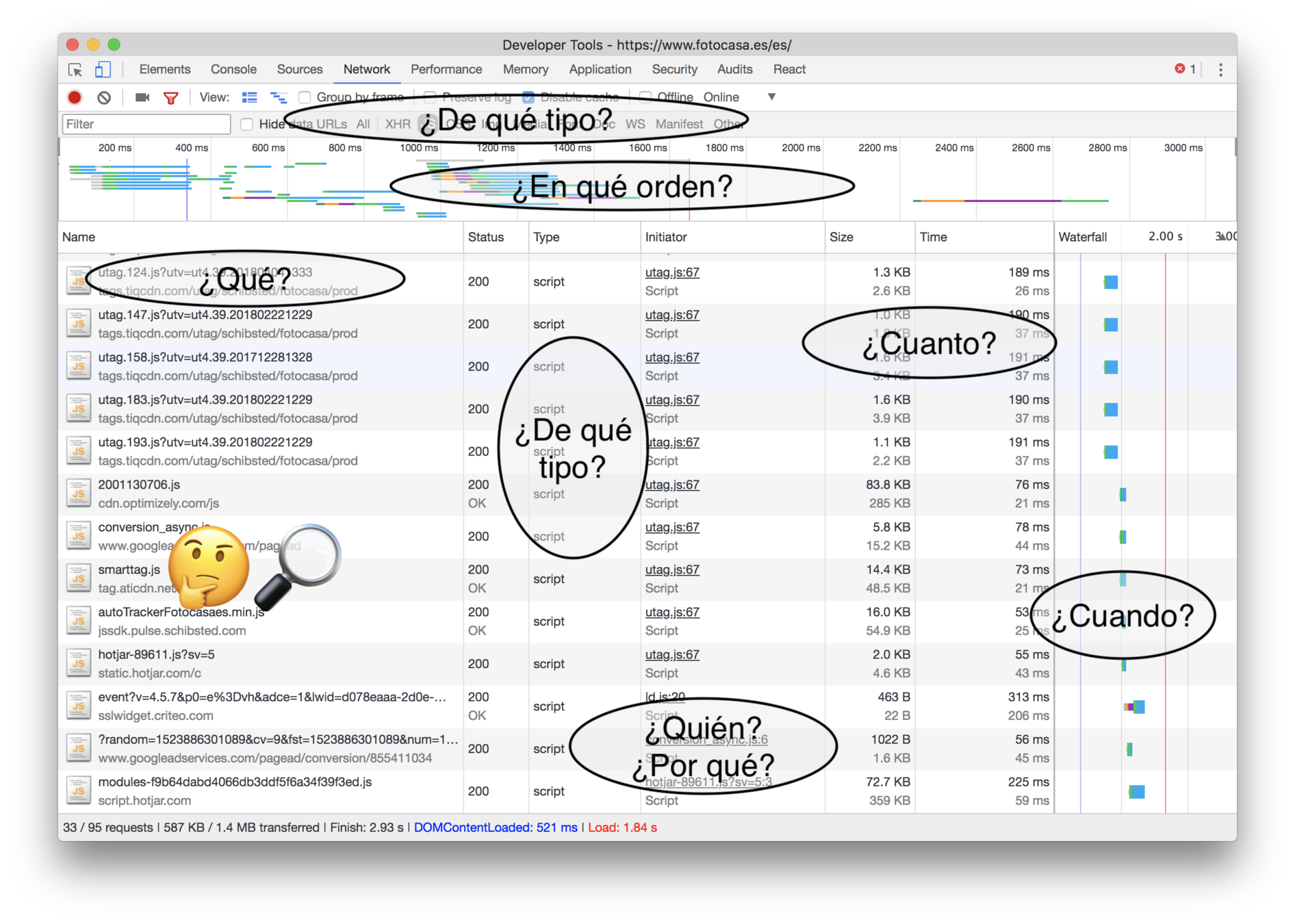Toggle the red filter funnel icon
The height and width of the screenshot is (924, 1295).
pyautogui.click(x=171, y=98)
